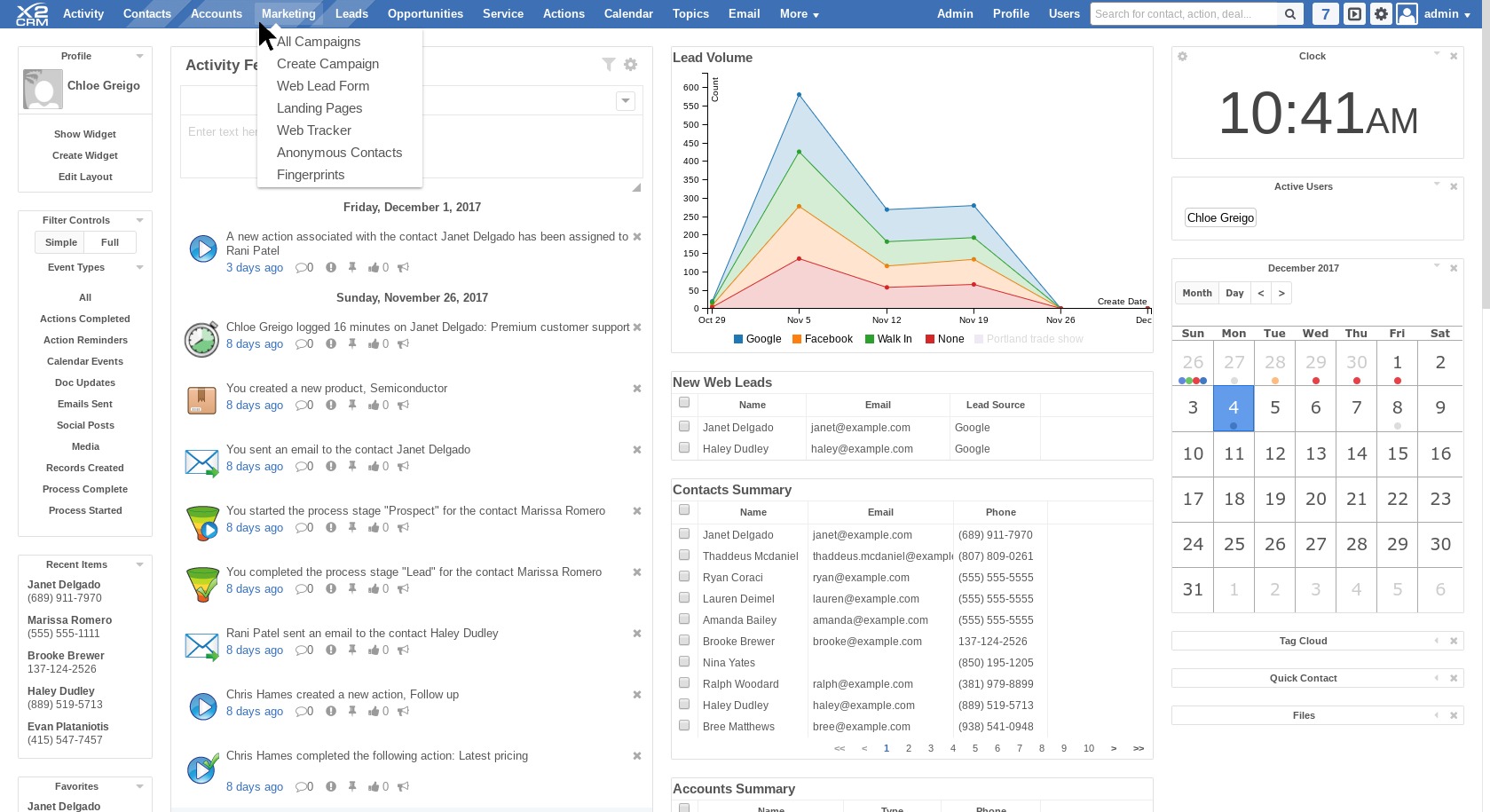Click the megaphone broadcast icon on the first feed item

[404, 267]
